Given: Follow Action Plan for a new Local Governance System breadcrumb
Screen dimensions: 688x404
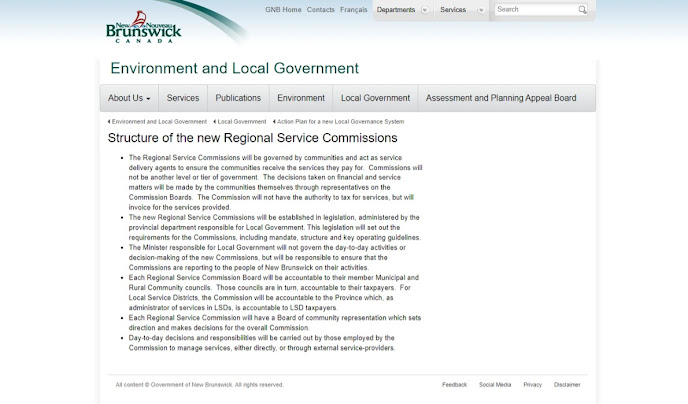Looking at the screenshot, I should coord(339,122).
